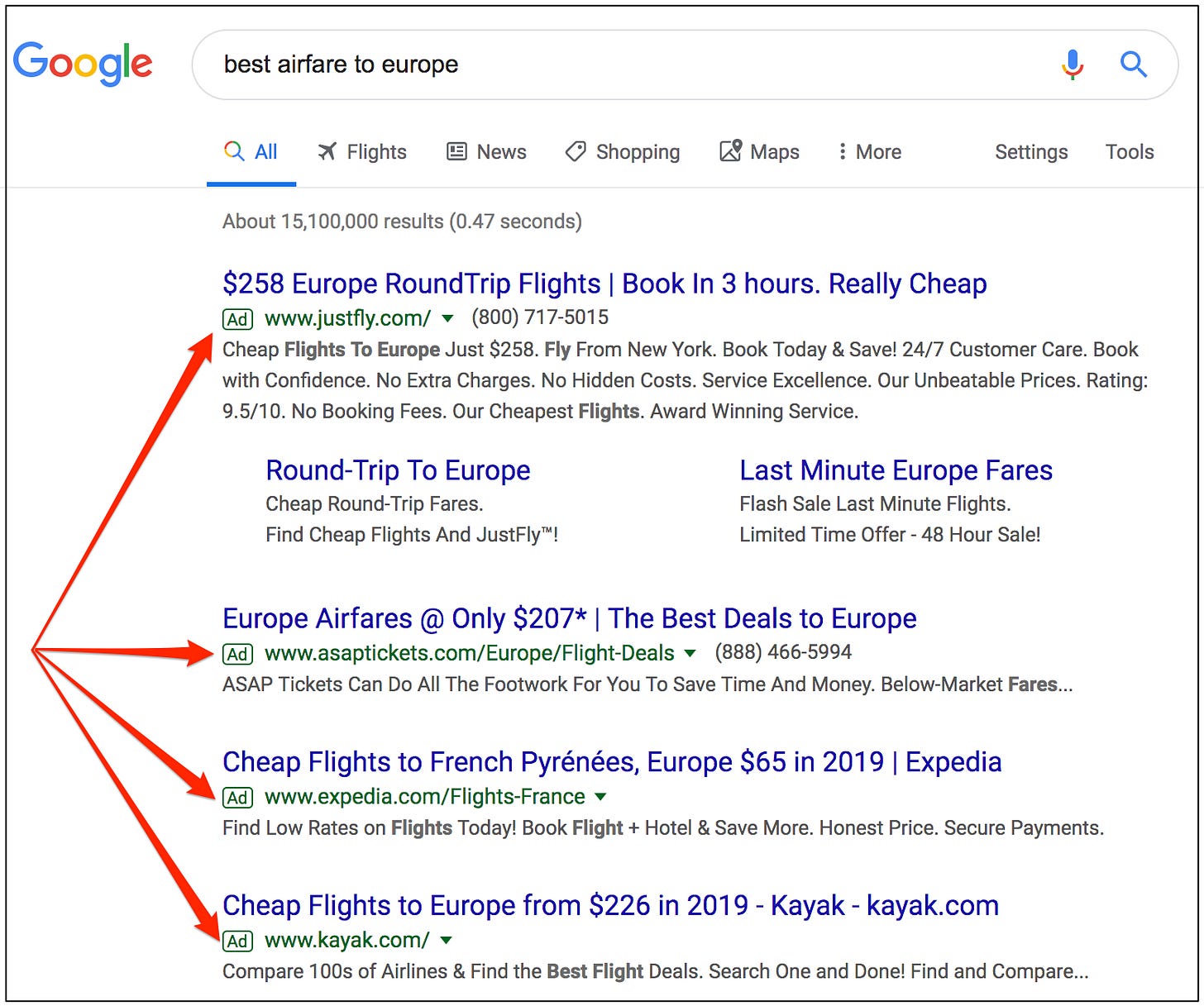Screen dimensions: 1204x1006
Task: Open the $258 Europe RoundTrip Flights ad
Action: [604, 284]
